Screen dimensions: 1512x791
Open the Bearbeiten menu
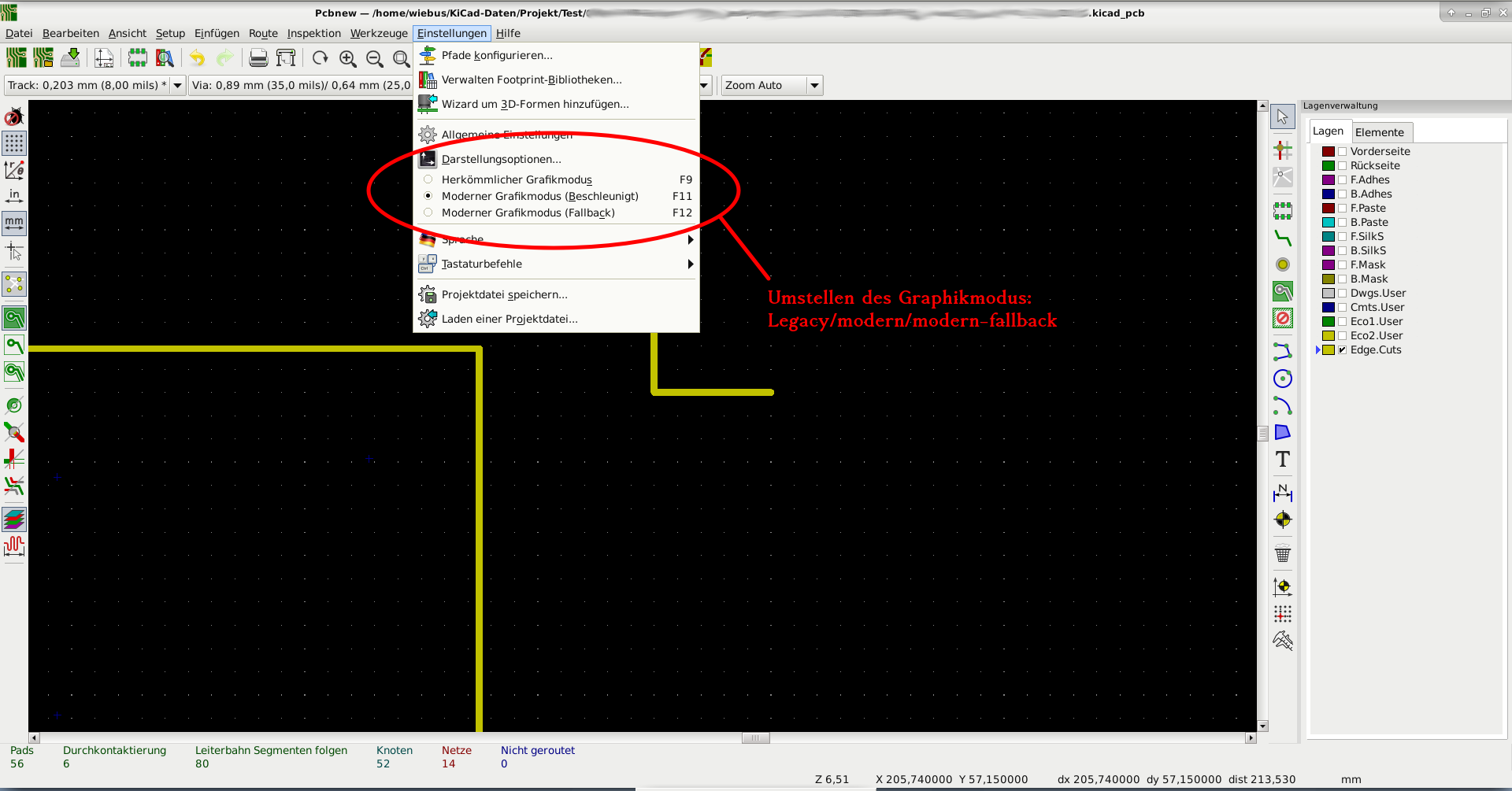coord(71,33)
